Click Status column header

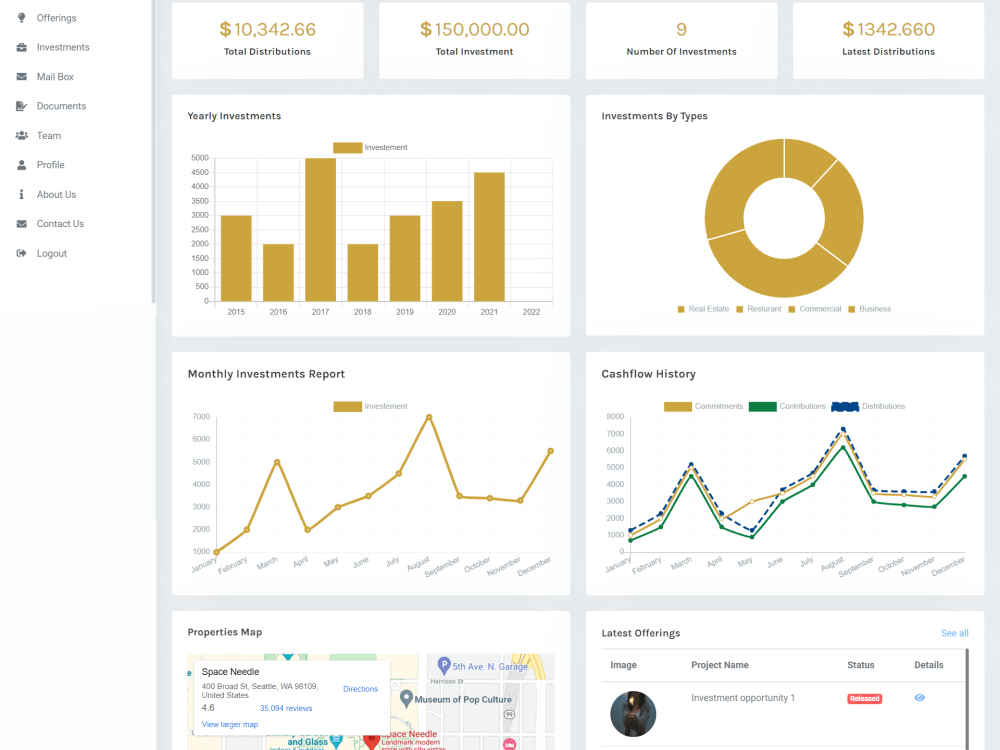click(x=860, y=665)
